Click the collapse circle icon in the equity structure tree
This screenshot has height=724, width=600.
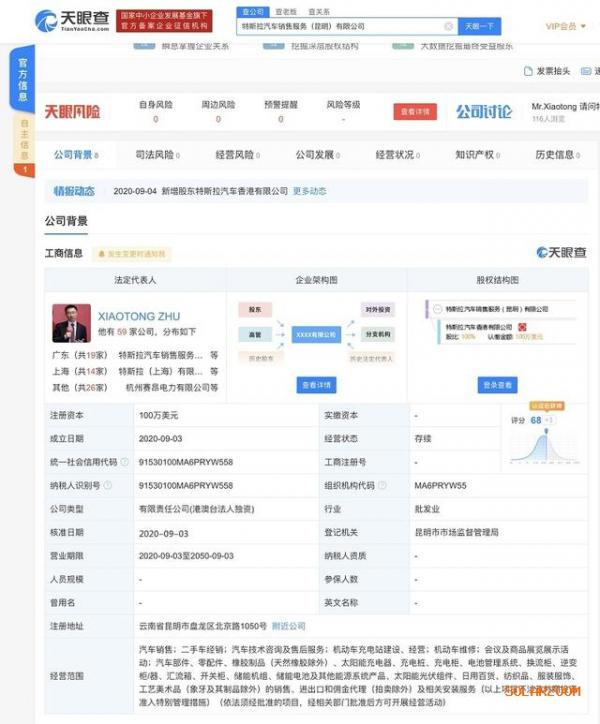(x=437, y=309)
